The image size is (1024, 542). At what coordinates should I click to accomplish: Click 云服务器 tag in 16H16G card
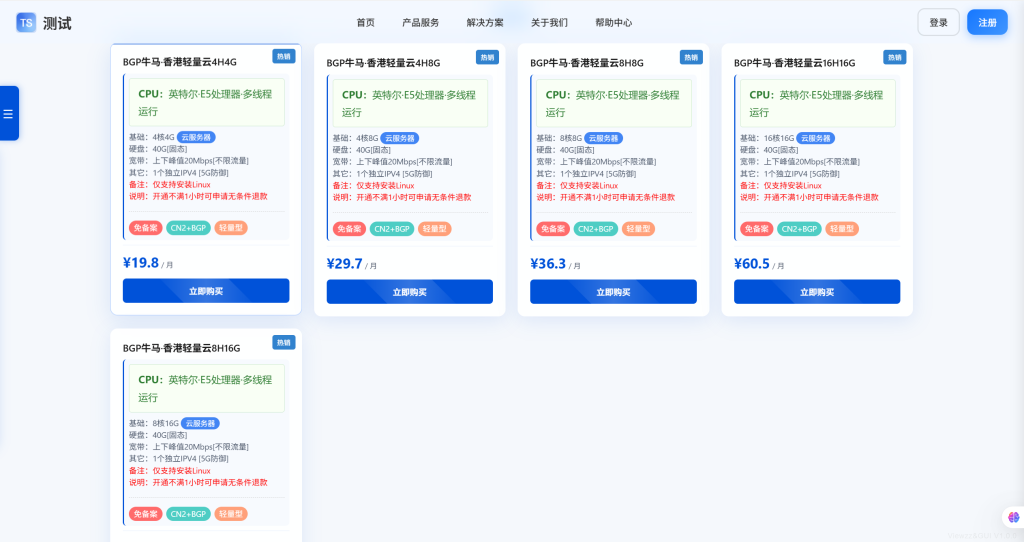tap(816, 138)
